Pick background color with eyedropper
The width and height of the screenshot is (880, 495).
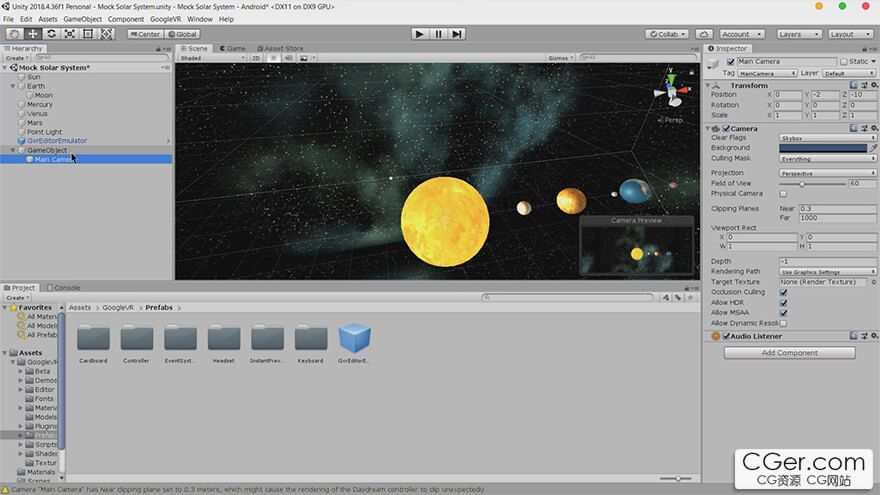point(873,148)
